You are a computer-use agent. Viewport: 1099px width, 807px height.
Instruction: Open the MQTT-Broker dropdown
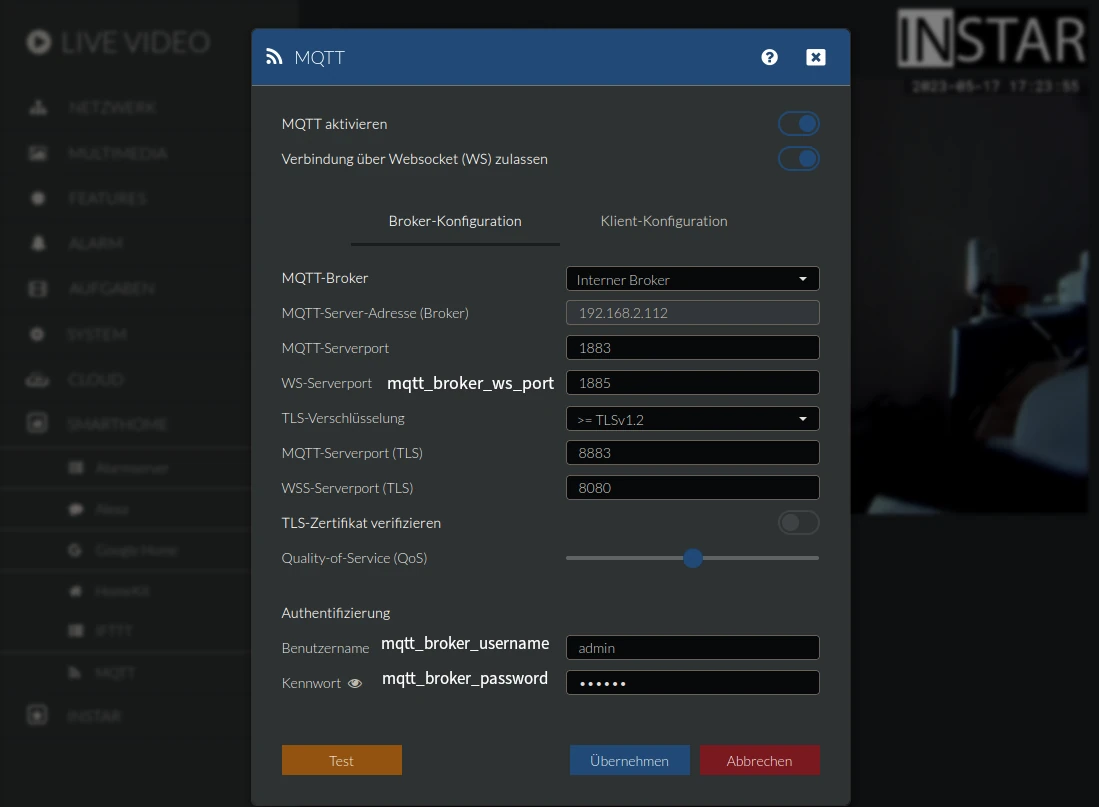692,279
